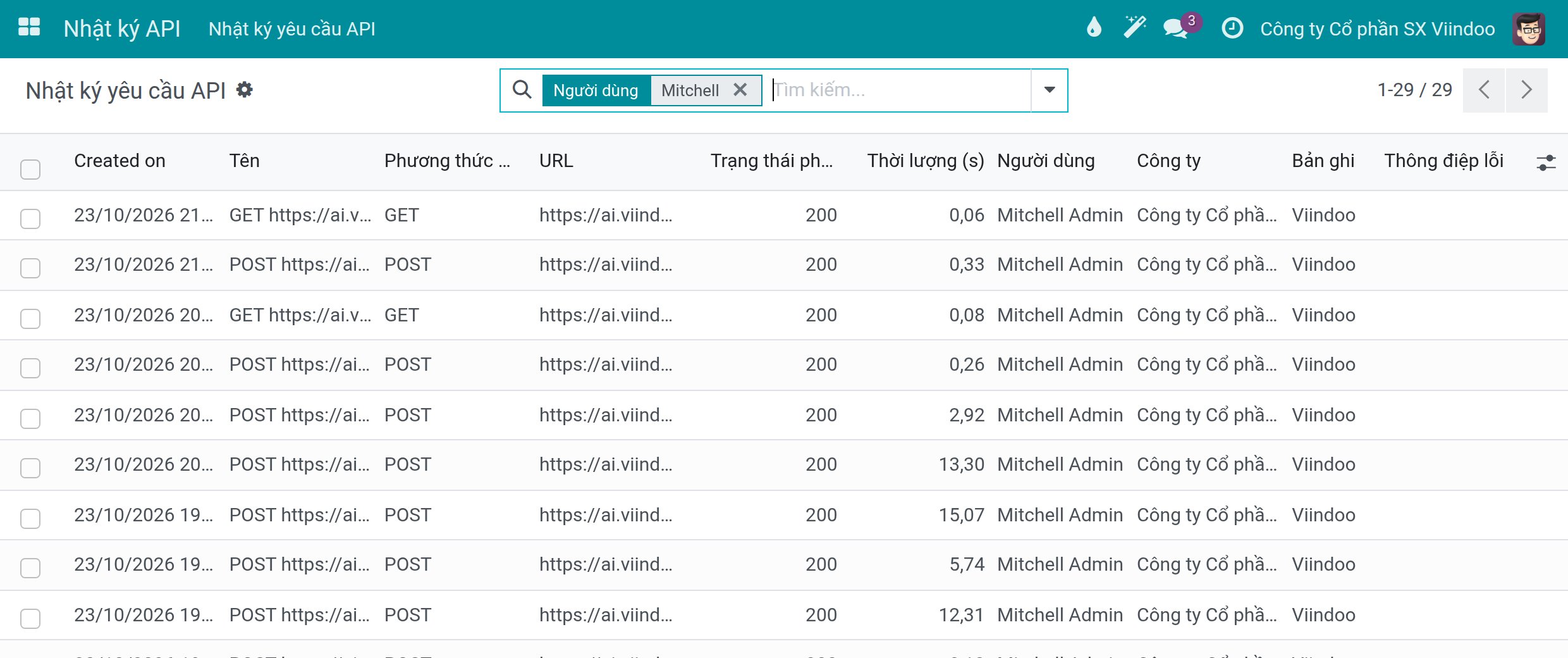Viewport: 1568px width, 658px height.
Task: Sort by the Công ty column header
Action: click(x=1168, y=161)
